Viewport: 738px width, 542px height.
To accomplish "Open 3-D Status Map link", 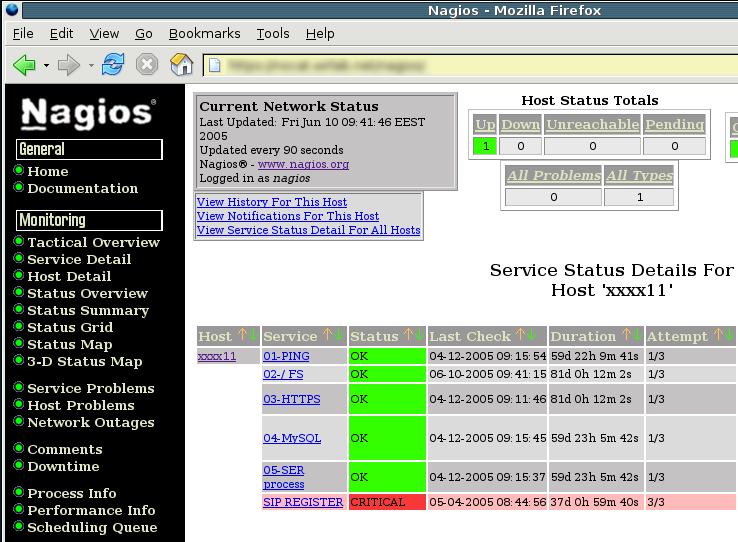I will (x=85, y=361).
